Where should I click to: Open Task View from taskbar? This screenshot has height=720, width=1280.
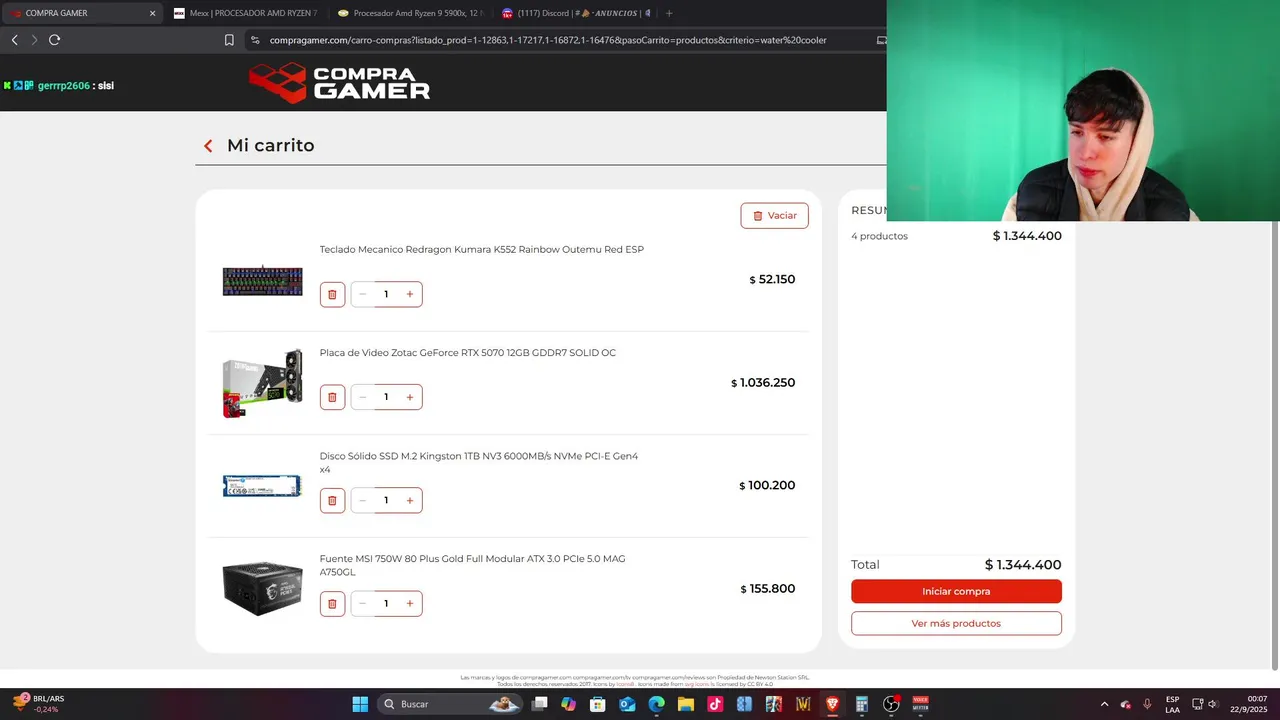pos(540,704)
